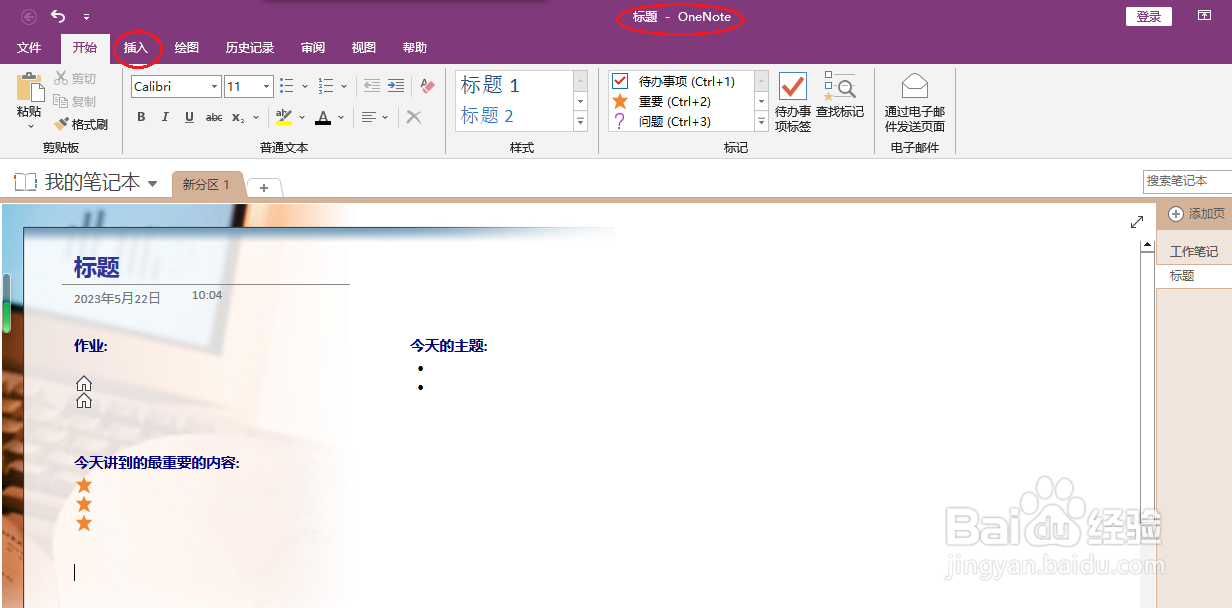Apply the highlight color yellow

(x=283, y=117)
